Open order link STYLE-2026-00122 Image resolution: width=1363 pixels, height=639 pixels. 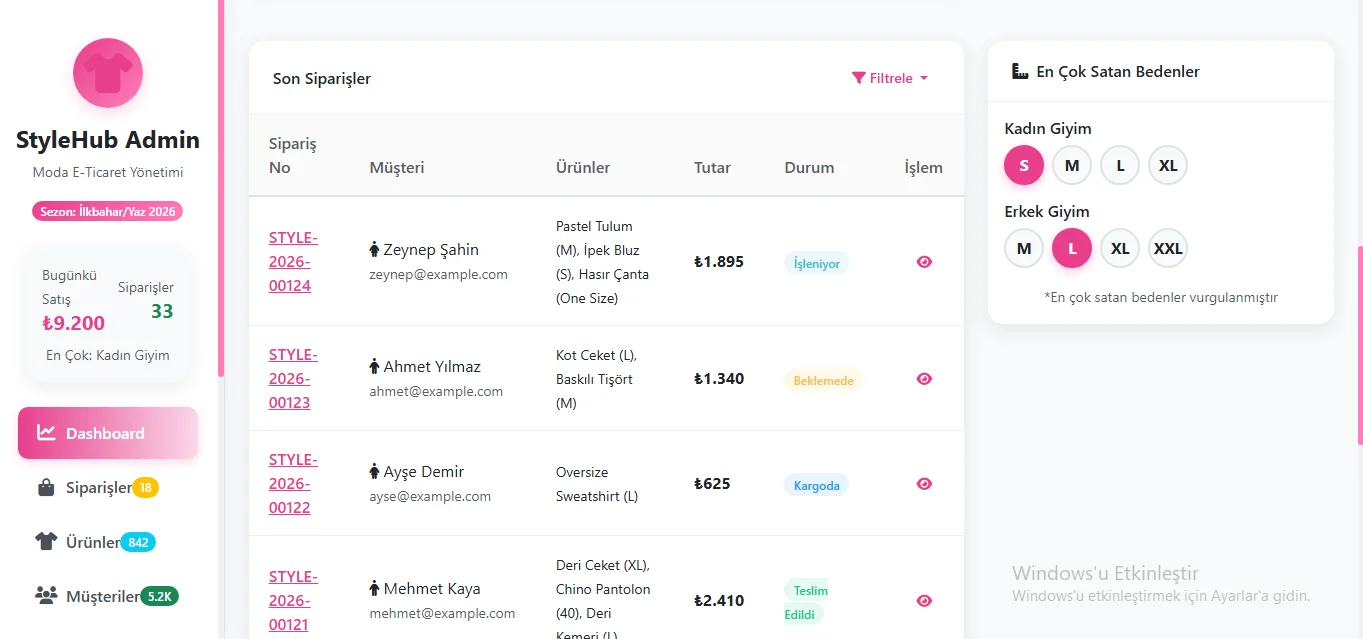pyautogui.click(x=292, y=484)
